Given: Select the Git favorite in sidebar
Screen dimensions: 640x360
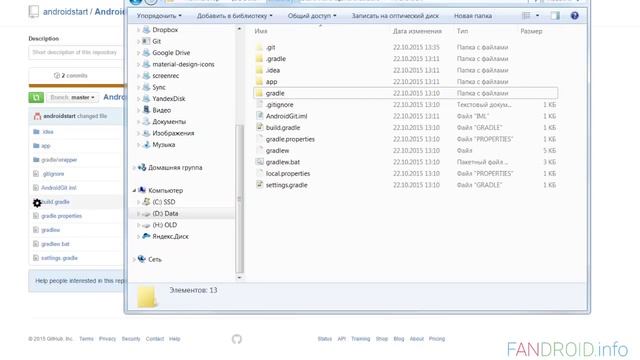Looking at the screenshot, I should (x=156, y=41).
